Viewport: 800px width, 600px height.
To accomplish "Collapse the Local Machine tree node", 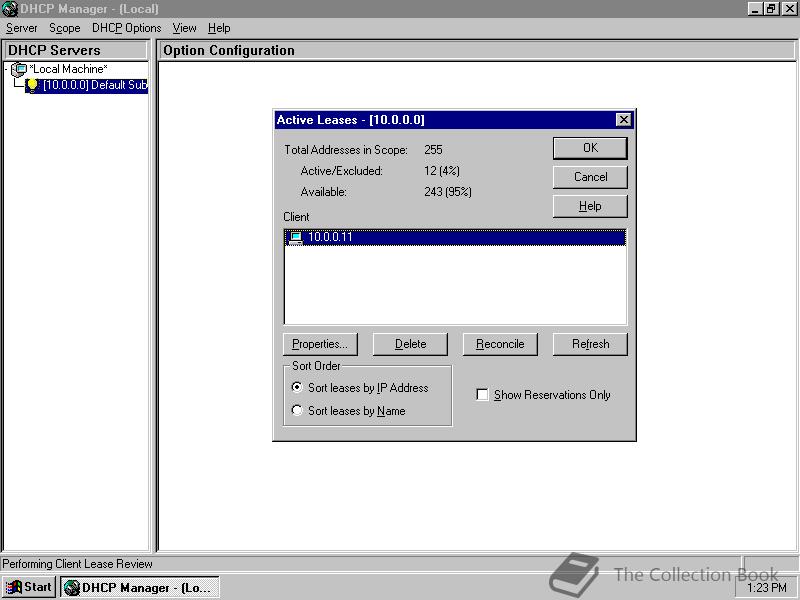I will pos(6,69).
